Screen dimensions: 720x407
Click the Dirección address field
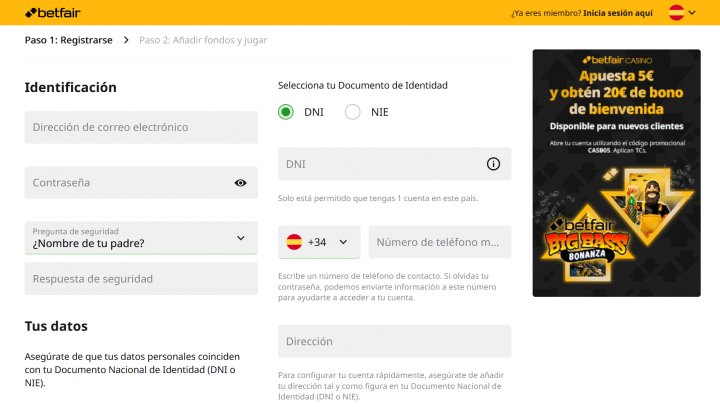pyautogui.click(x=394, y=341)
